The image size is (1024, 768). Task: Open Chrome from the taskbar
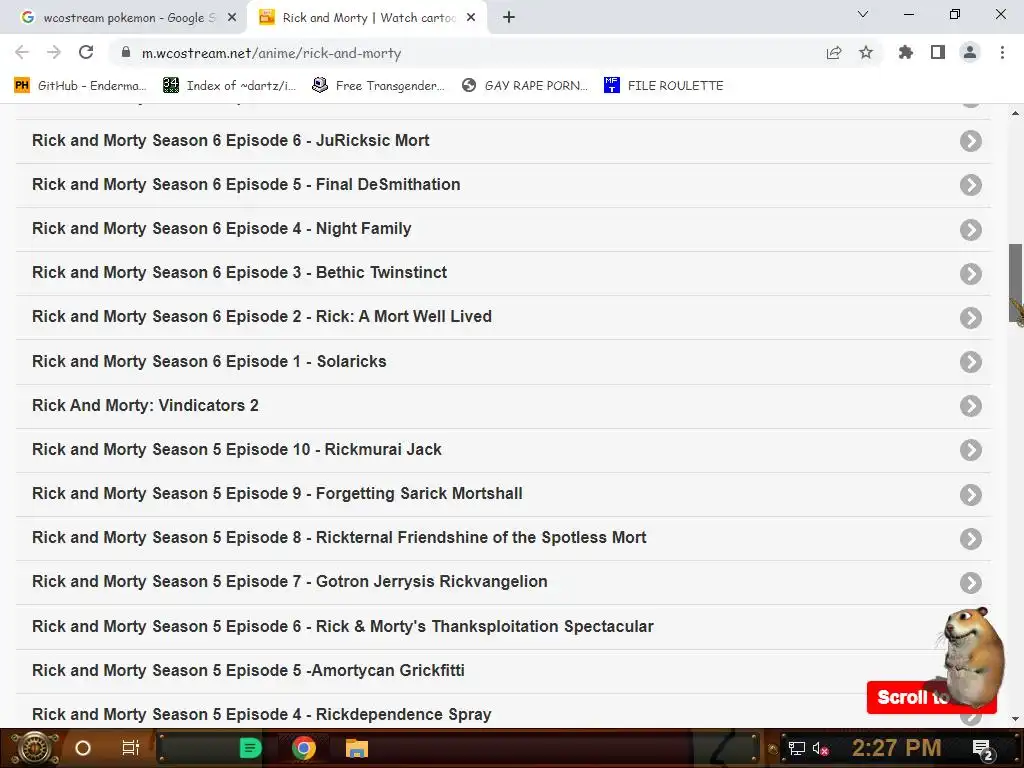coord(304,748)
